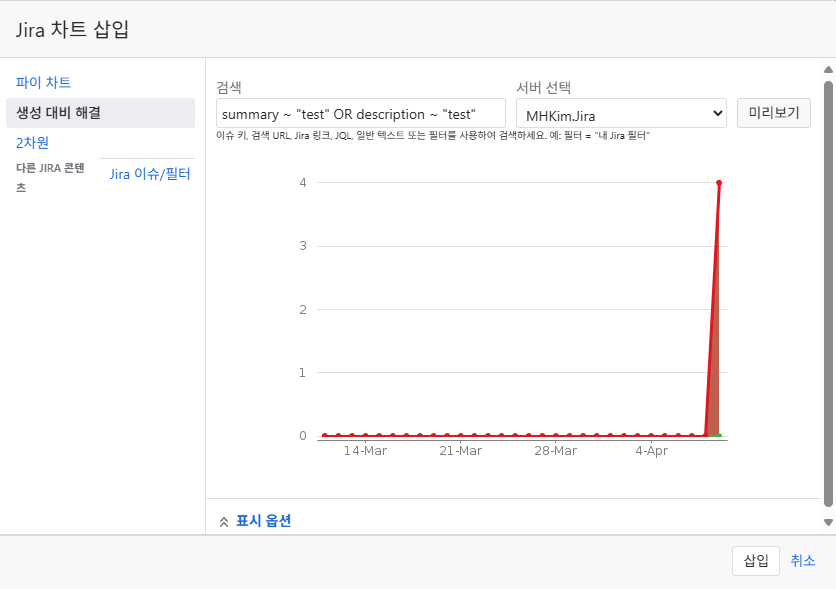Select the 파이 차트 chart type

43,83
